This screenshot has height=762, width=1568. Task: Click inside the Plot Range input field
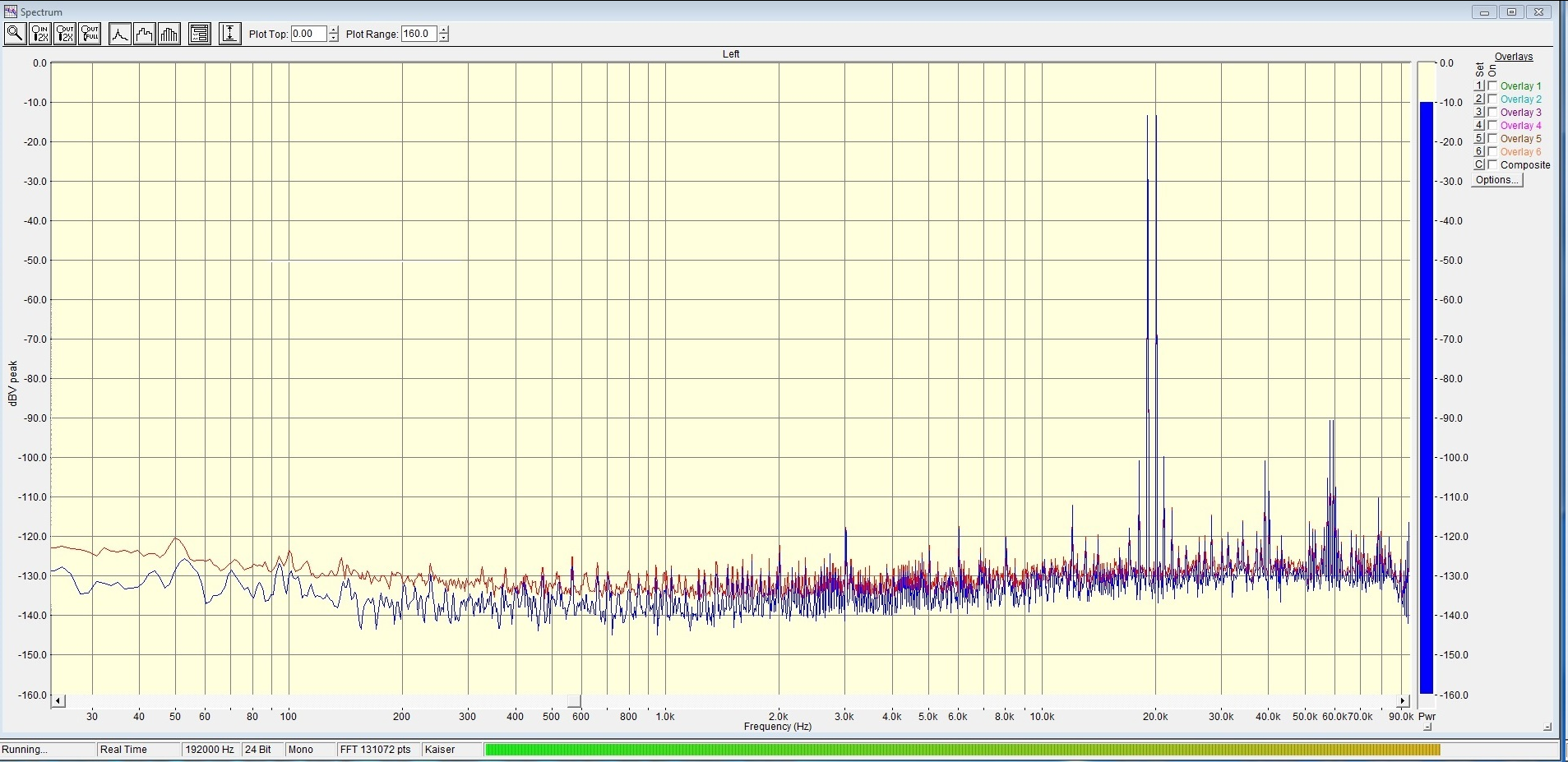pos(419,34)
